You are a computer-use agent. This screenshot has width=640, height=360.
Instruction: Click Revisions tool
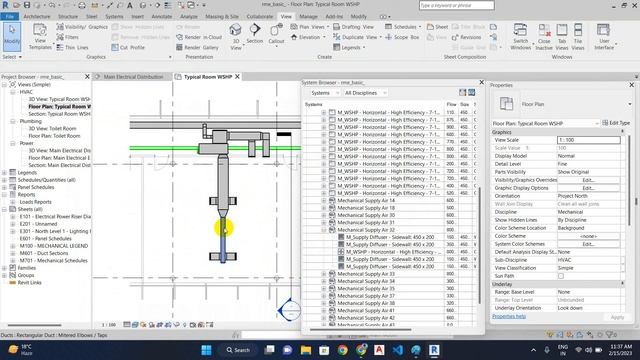point(467,37)
